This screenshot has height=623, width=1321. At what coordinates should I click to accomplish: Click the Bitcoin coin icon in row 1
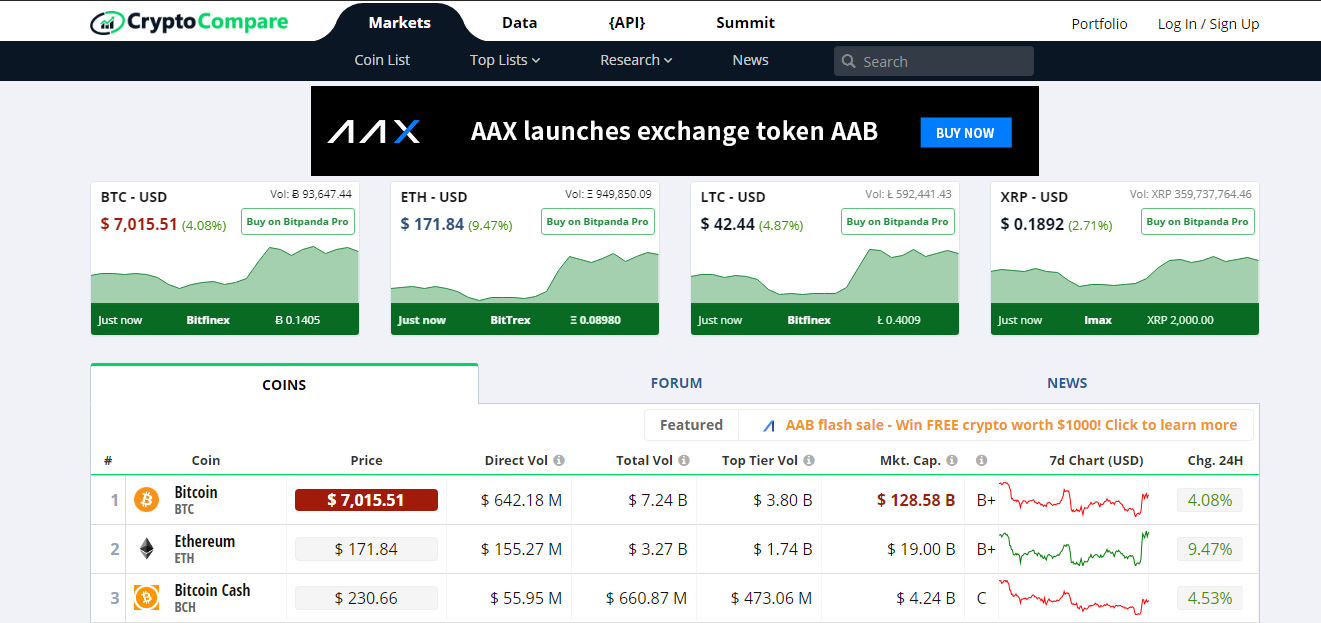147,500
